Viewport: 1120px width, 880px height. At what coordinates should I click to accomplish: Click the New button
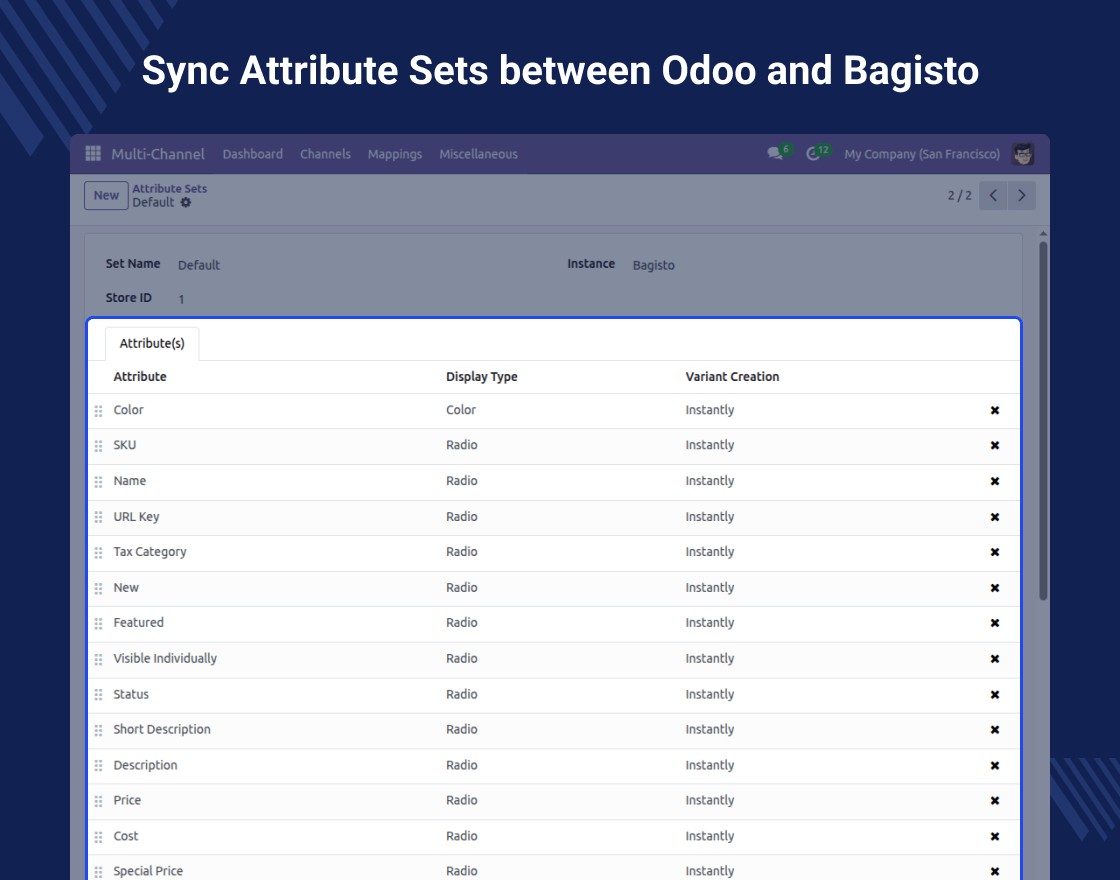tap(106, 196)
